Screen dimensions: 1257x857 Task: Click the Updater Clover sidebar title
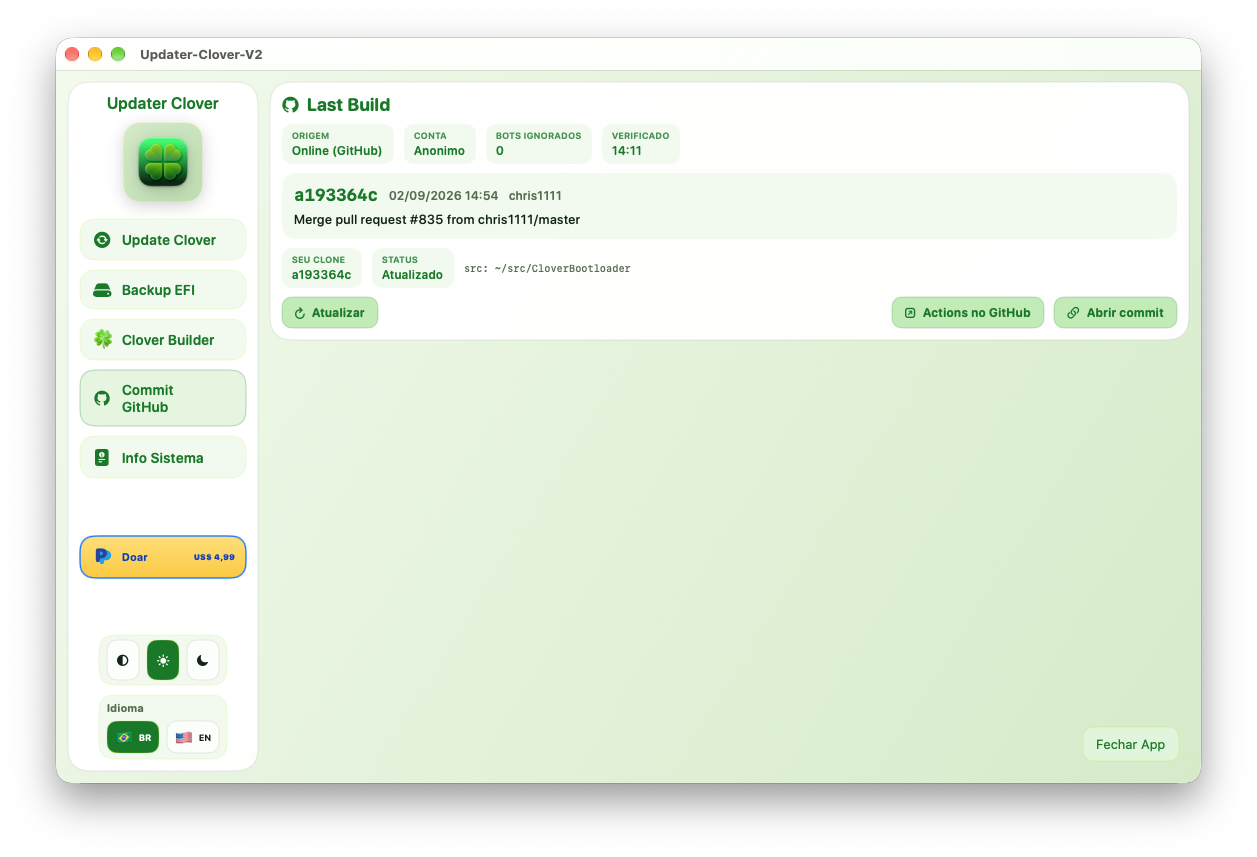tap(163, 103)
